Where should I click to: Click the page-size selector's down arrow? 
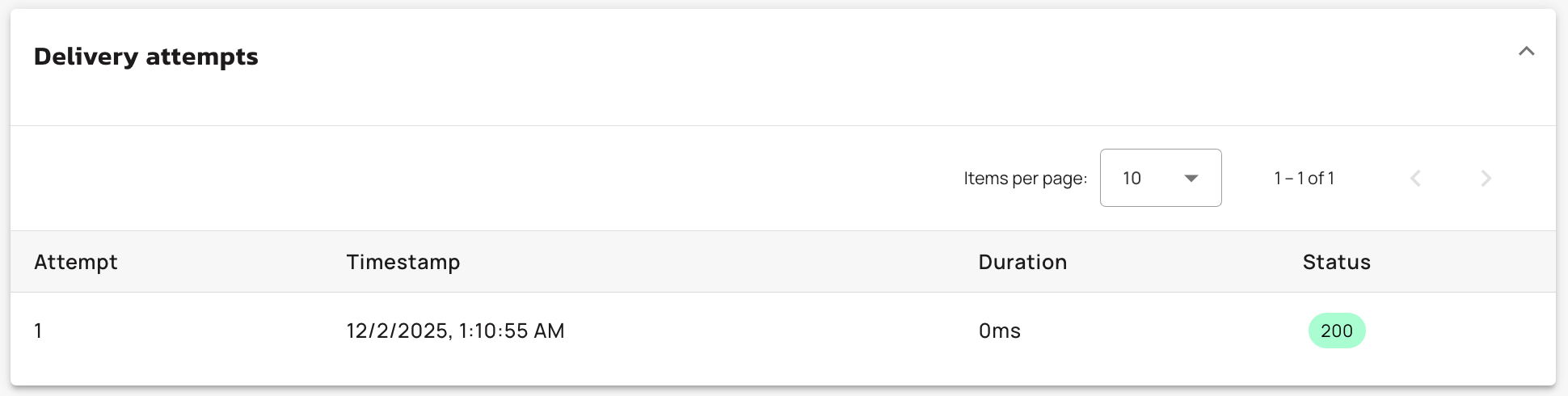[1191, 179]
